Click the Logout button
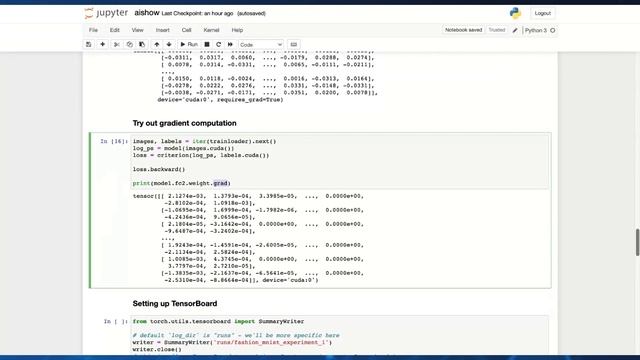Viewport: 640px width, 360px height. tap(542, 13)
